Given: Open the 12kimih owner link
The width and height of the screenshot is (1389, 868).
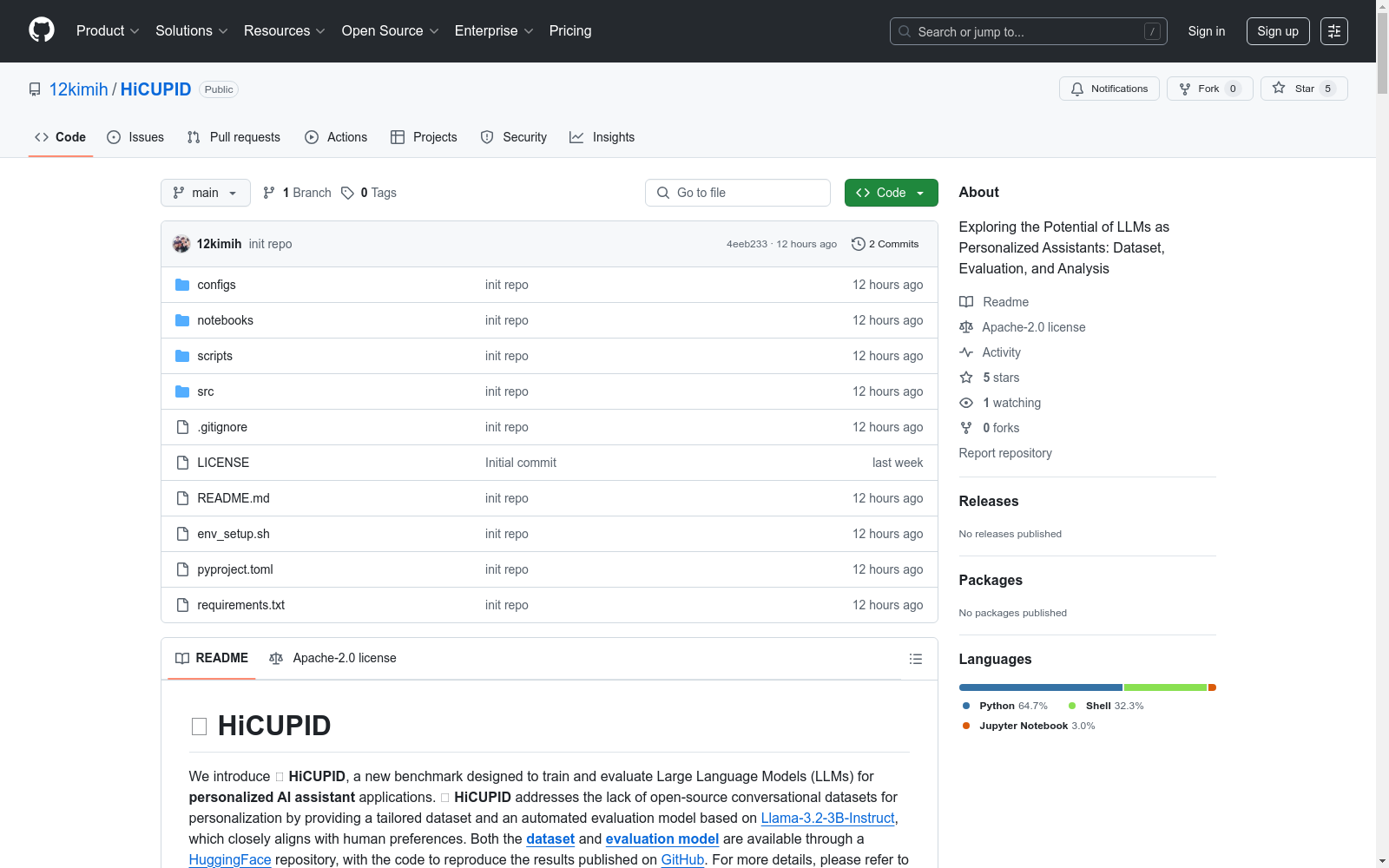Looking at the screenshot, I should pyautogui.click(x=79, y=89).
